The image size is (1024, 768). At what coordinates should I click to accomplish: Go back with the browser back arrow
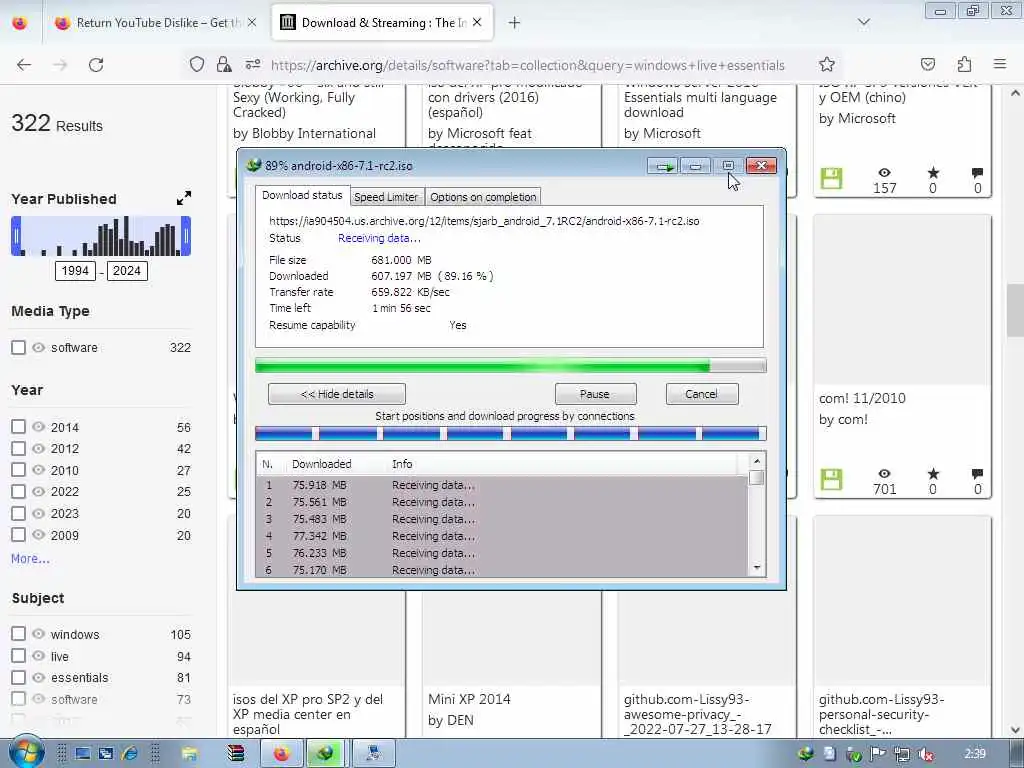pos(24,65)
